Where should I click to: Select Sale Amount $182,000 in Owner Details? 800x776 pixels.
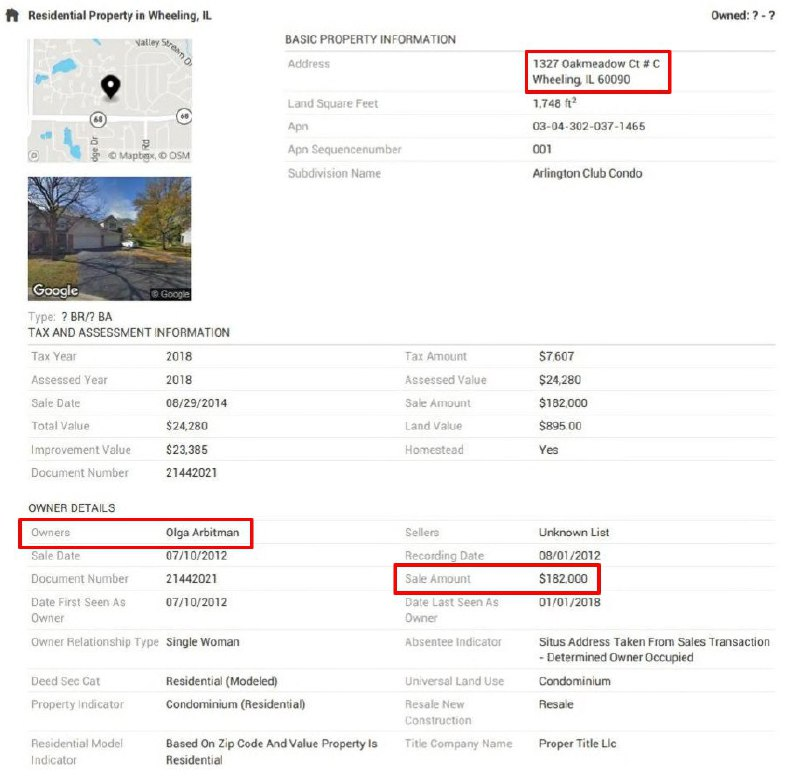(563, 579)
